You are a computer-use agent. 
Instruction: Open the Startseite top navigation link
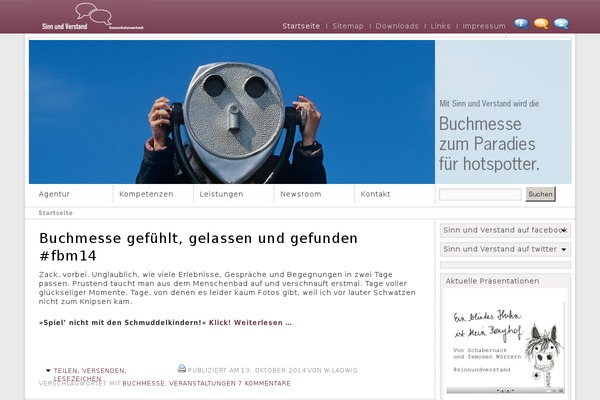click(301, 26)
